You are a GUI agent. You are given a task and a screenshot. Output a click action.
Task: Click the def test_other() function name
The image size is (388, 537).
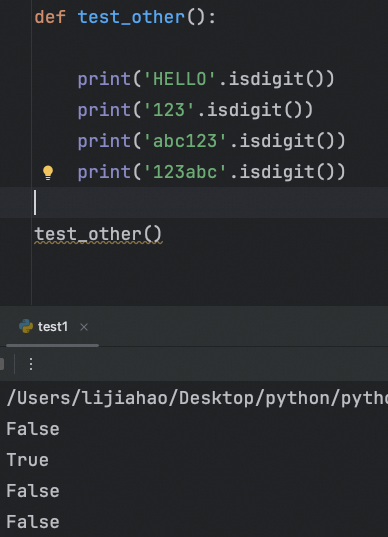click(131, 17)
